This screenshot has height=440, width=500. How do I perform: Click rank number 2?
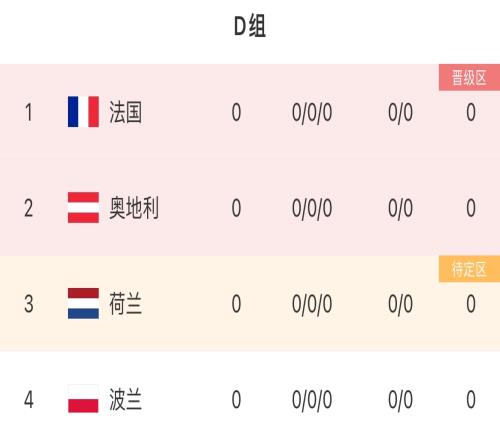(x=29, y=208)
